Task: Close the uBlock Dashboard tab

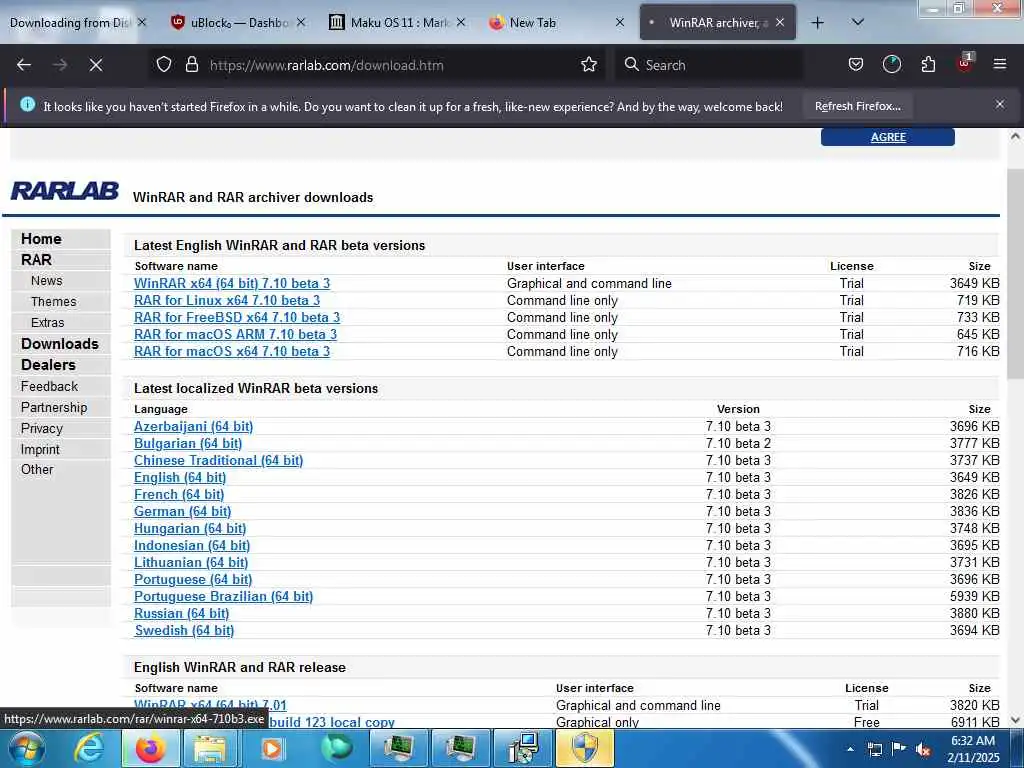Action: coord(301,22)
